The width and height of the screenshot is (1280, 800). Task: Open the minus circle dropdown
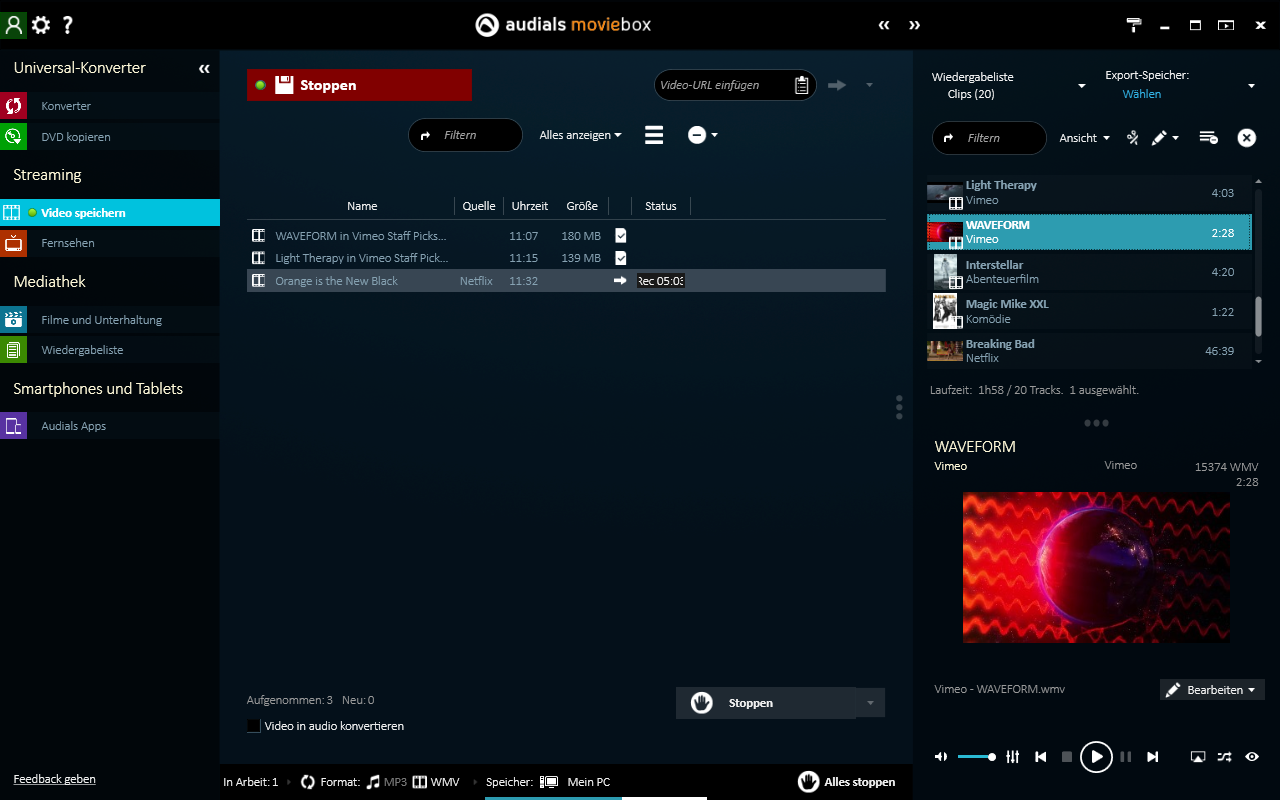point(703,135)
